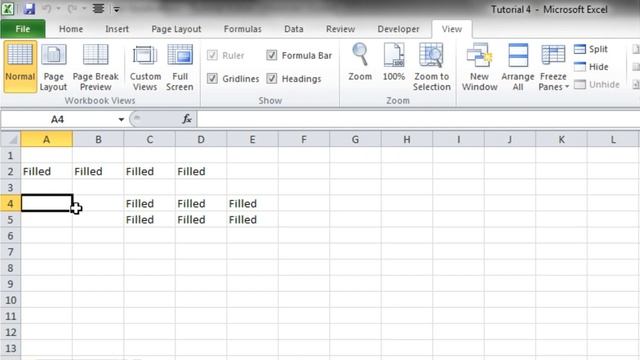Select cell E4 containing Filled
The image size is (640, 360).
click(252, 203)
